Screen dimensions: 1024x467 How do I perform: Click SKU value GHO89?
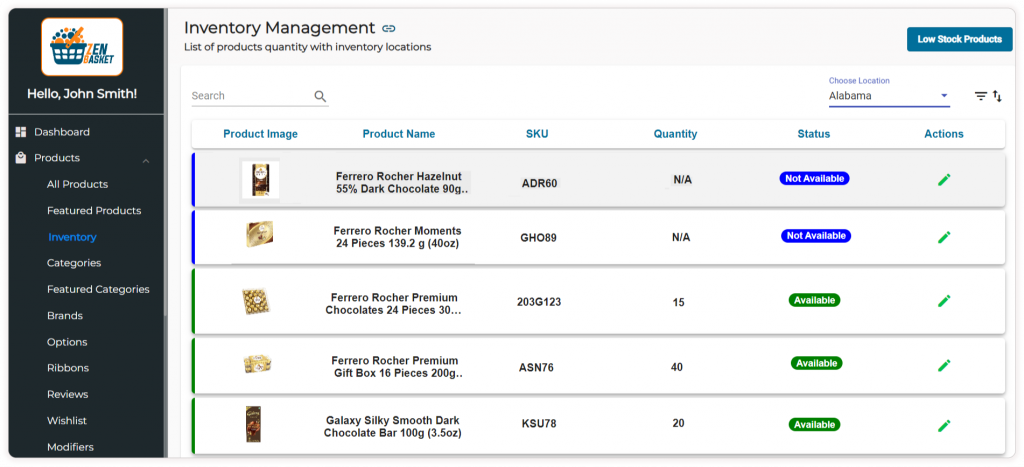tap(539, 238)
